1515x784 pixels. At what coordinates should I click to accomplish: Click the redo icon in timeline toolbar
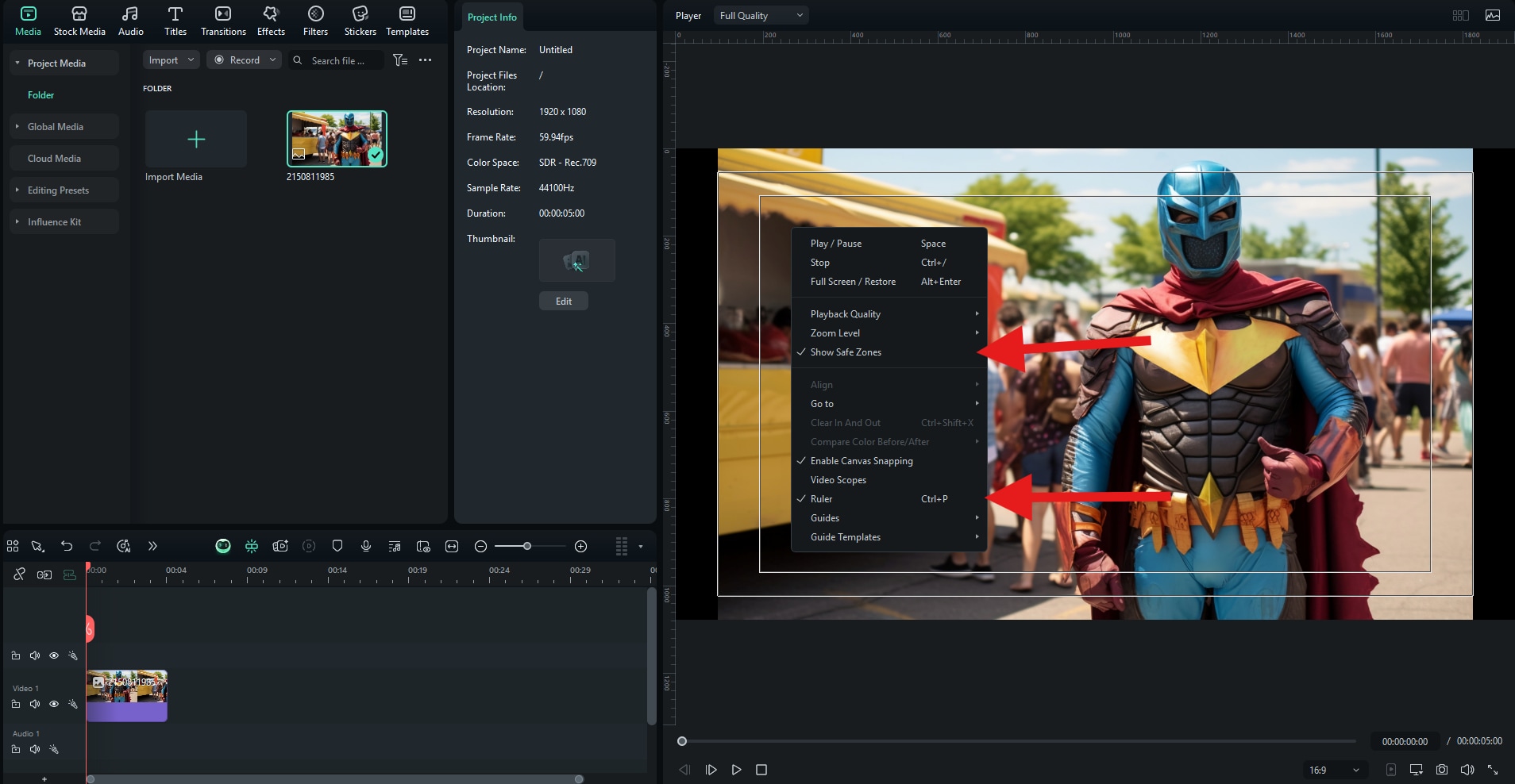pyautogui.click(x=95, y=546)
